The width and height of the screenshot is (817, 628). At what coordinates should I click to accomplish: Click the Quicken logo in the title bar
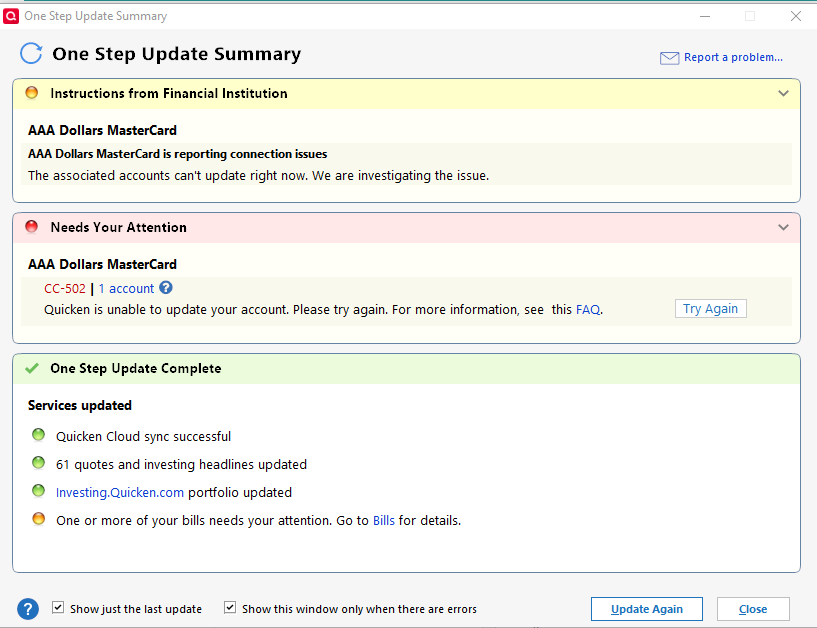(x=12, y=16)
